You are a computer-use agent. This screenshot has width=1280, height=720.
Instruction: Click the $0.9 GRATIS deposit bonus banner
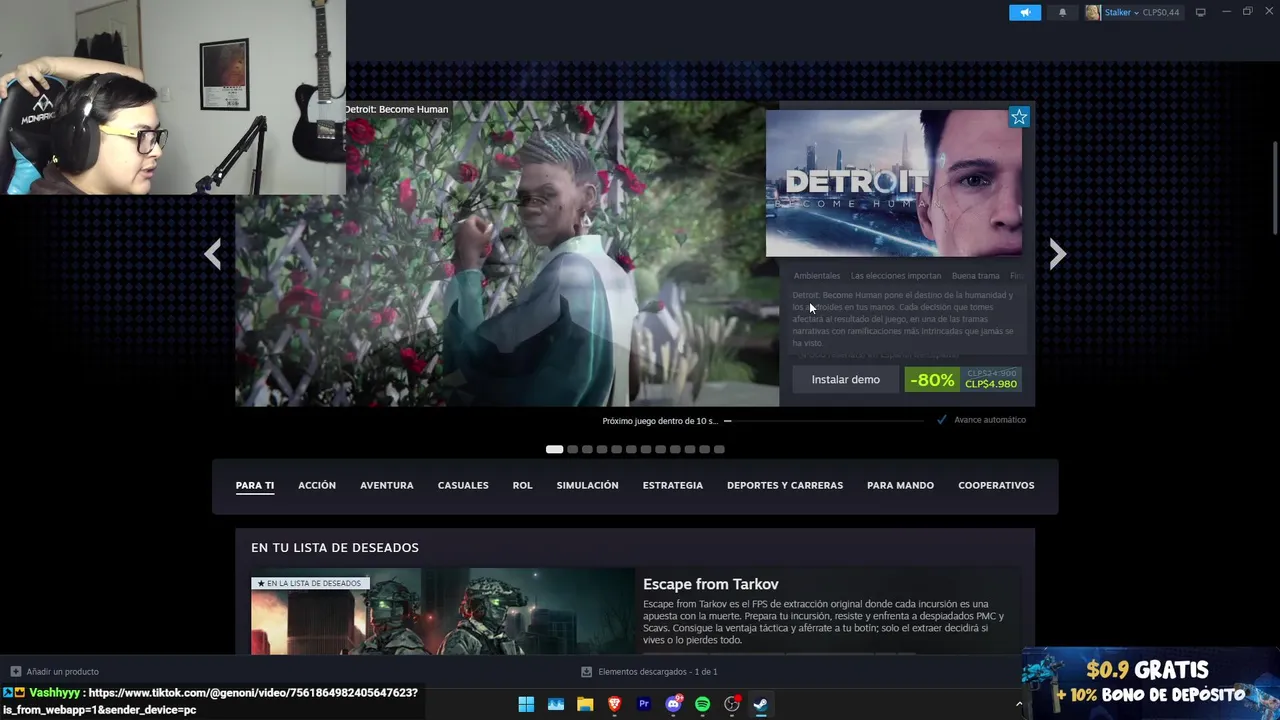point(1151,683)
